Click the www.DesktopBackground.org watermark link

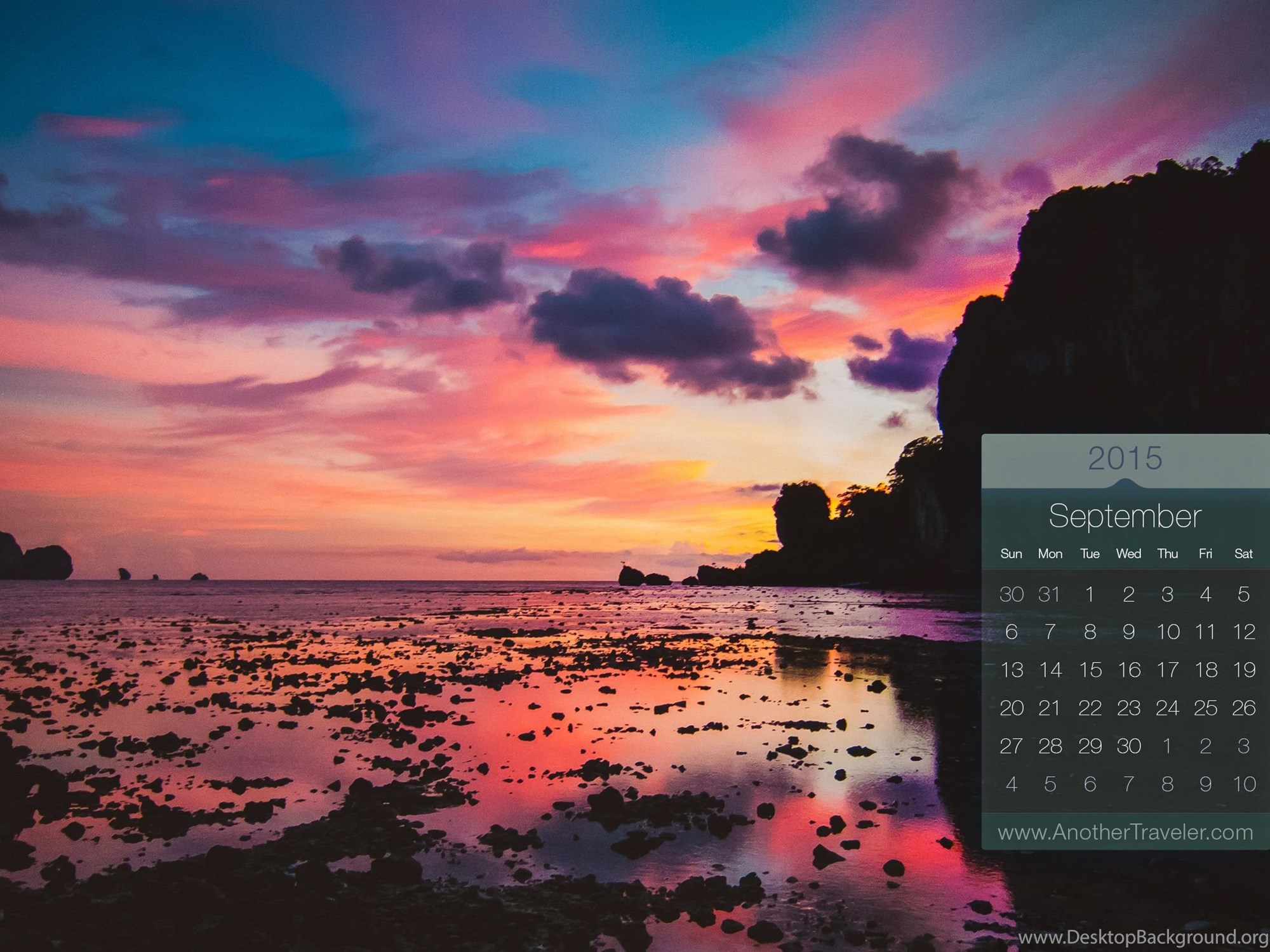(1143, 938)
